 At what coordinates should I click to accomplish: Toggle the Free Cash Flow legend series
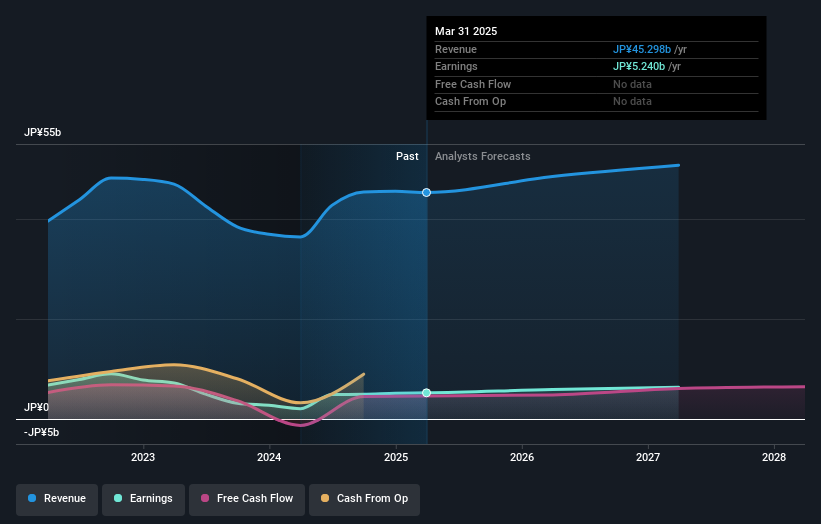point(247,499)
